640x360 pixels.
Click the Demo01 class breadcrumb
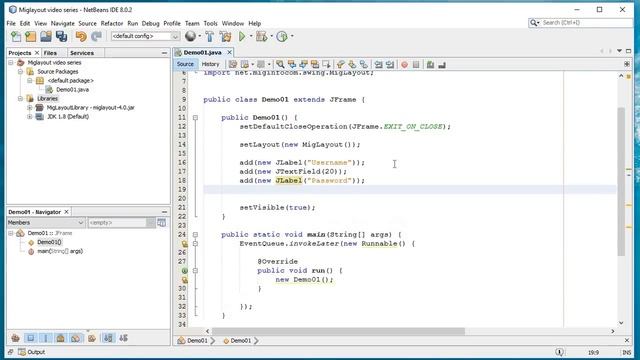click(x=197, y=340)
